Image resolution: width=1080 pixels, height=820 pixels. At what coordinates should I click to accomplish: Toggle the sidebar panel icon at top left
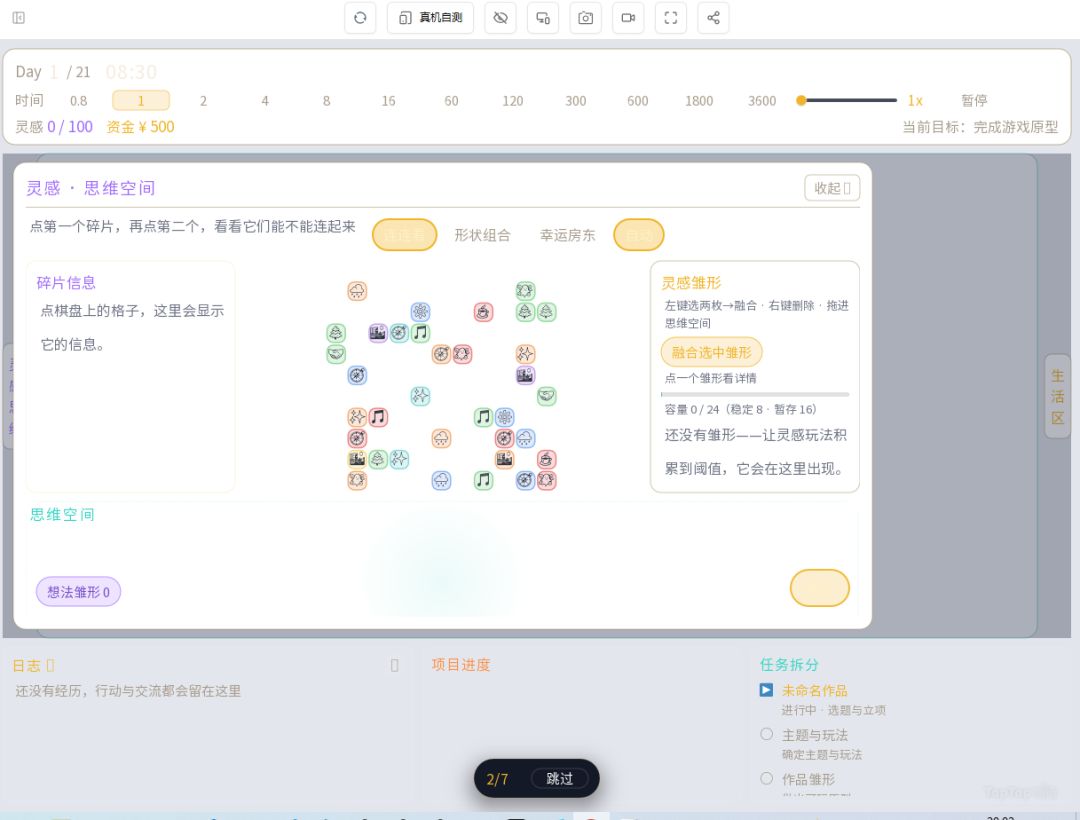click(x=19, y=18)
